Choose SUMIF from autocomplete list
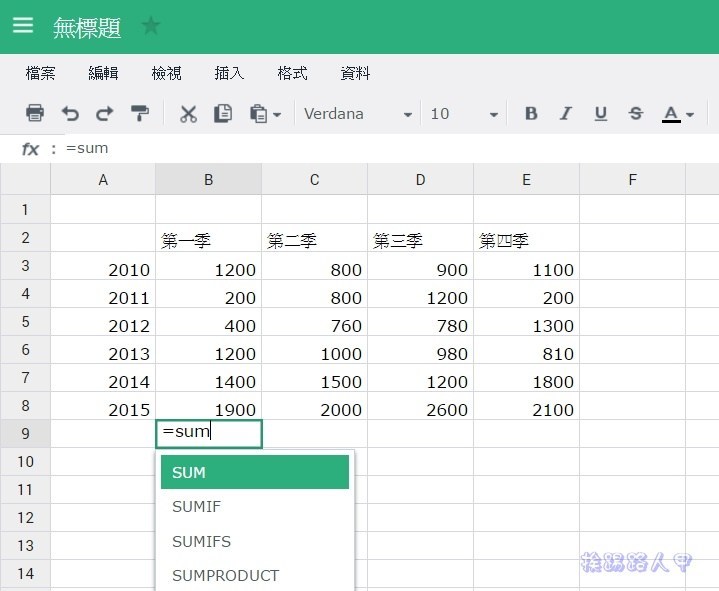The width and height of the screenshot is (719, 591). [196, 507]
